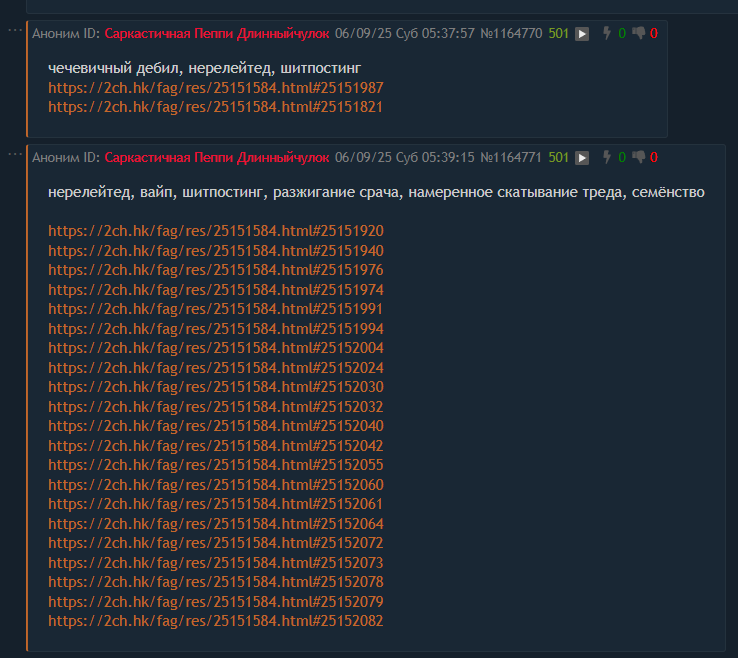Viewport: 738px width, 658px height.
Task: Click the play arrow icon in post №1164771
Action: point(582,158)
